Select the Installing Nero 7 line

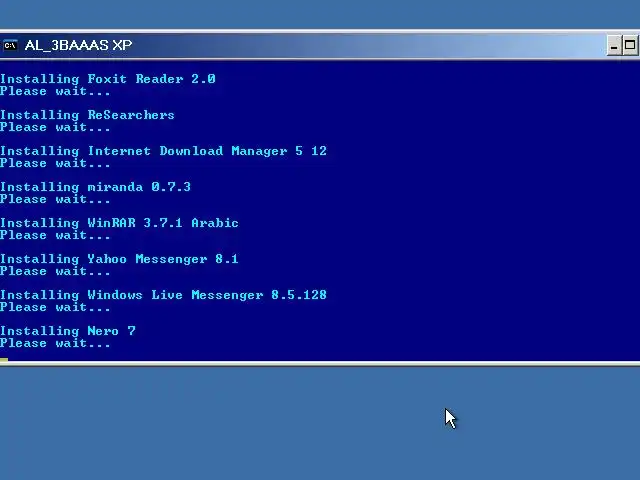(x=67, y=331)
